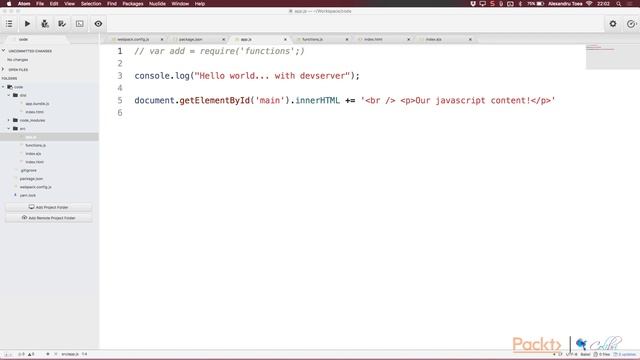Click the Debug toolbar icon

(x=44, y=24)
